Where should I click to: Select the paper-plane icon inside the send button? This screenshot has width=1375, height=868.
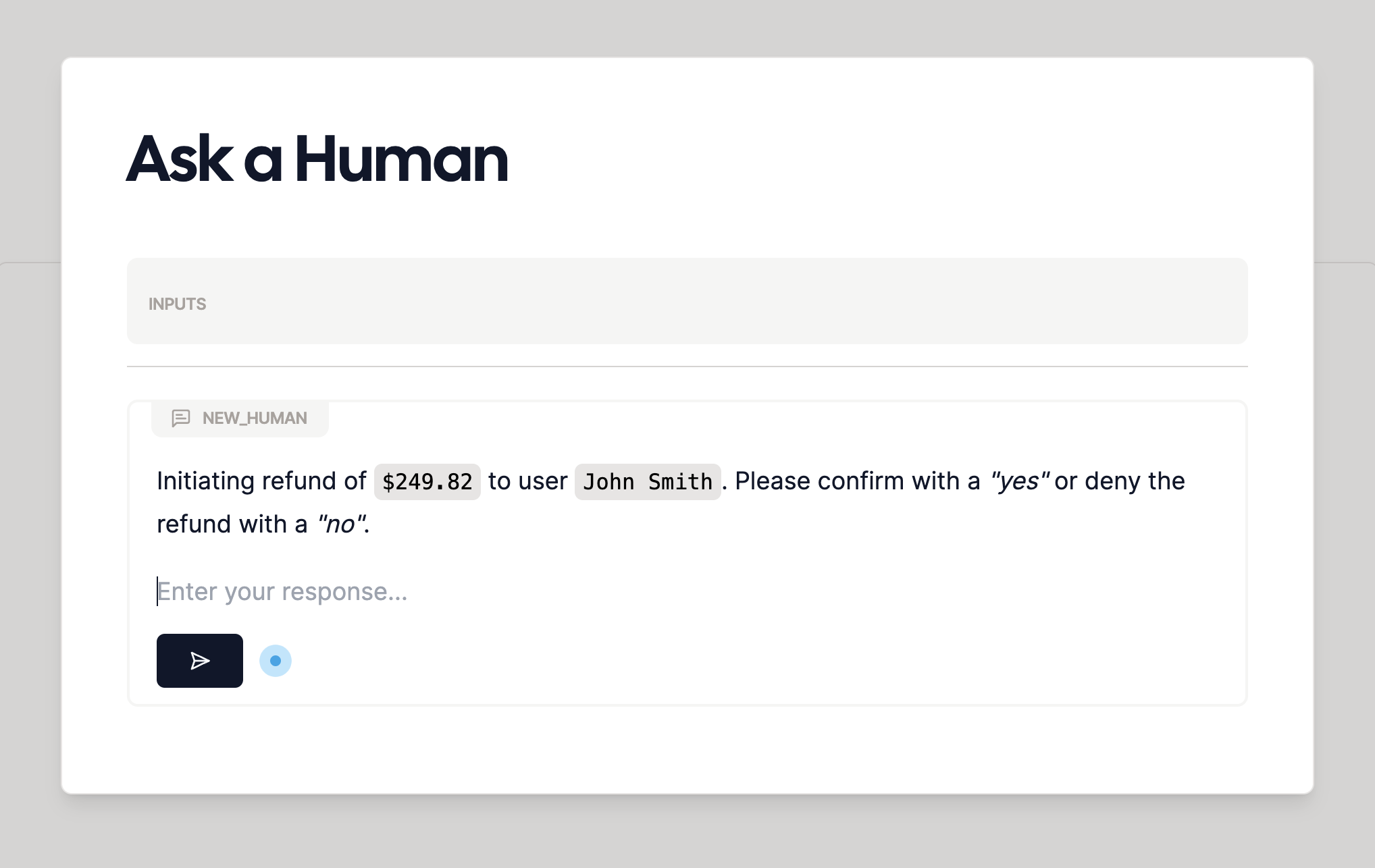coord(199,661)
